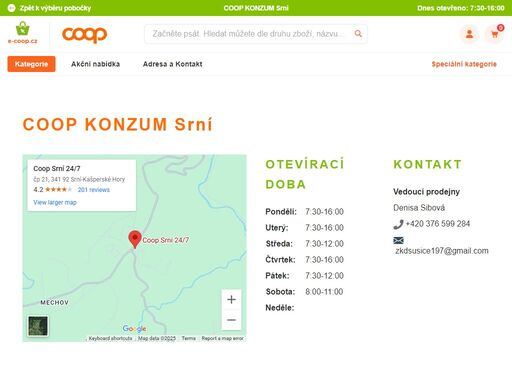Open Adresa a Kontakt menu item
512x384 pixels.
[x=172, y=64]
